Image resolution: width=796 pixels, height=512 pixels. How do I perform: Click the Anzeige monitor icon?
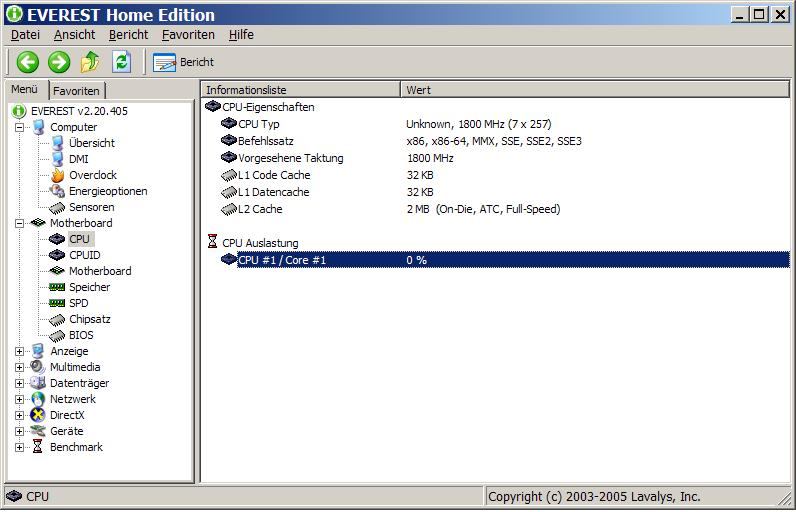pyautogui.click(x=38, y=351)
